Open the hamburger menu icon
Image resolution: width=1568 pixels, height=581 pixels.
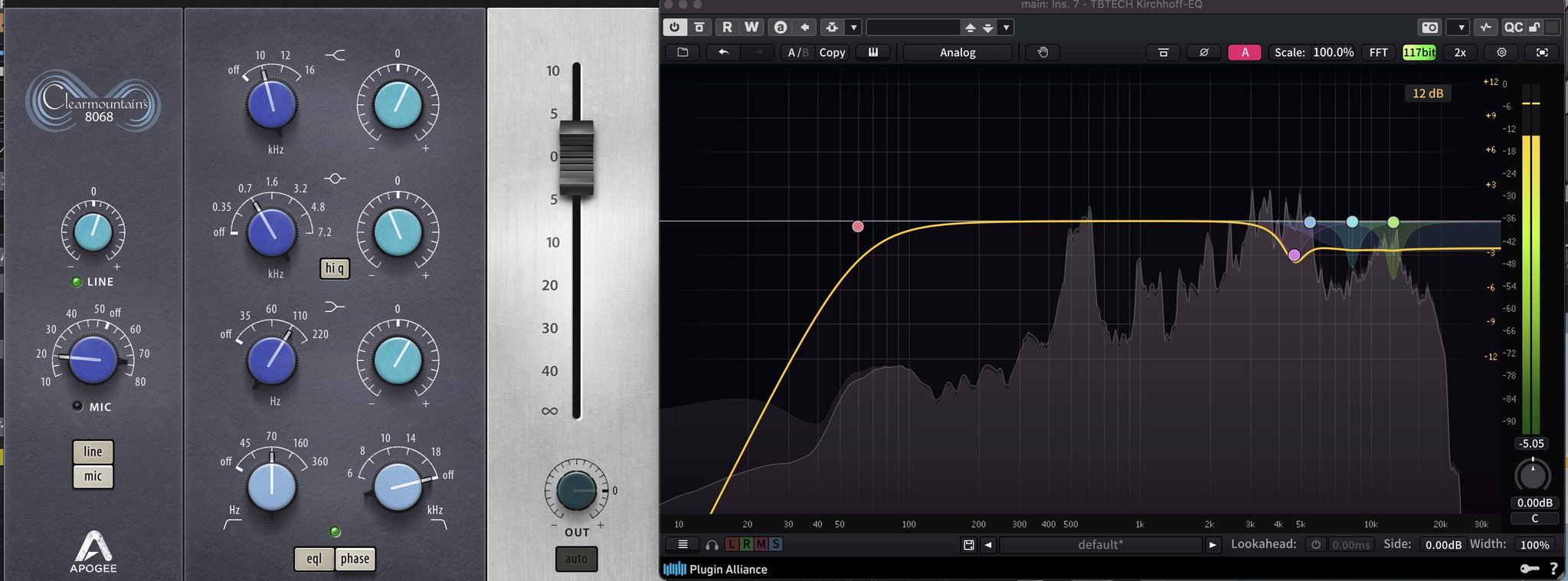(x=683, y=544)
